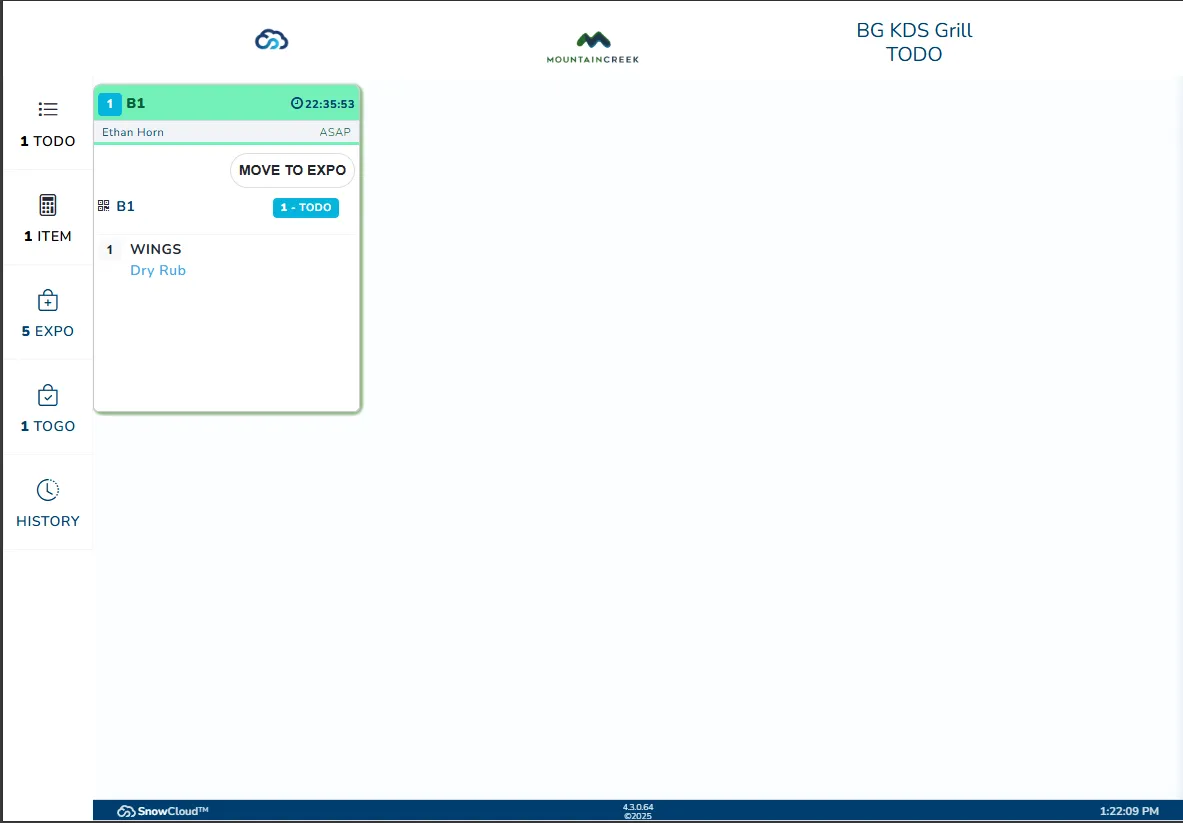Select the calculator ITEM icon
The height and width of the screenshot is (823, 1183).
[48, 204]
